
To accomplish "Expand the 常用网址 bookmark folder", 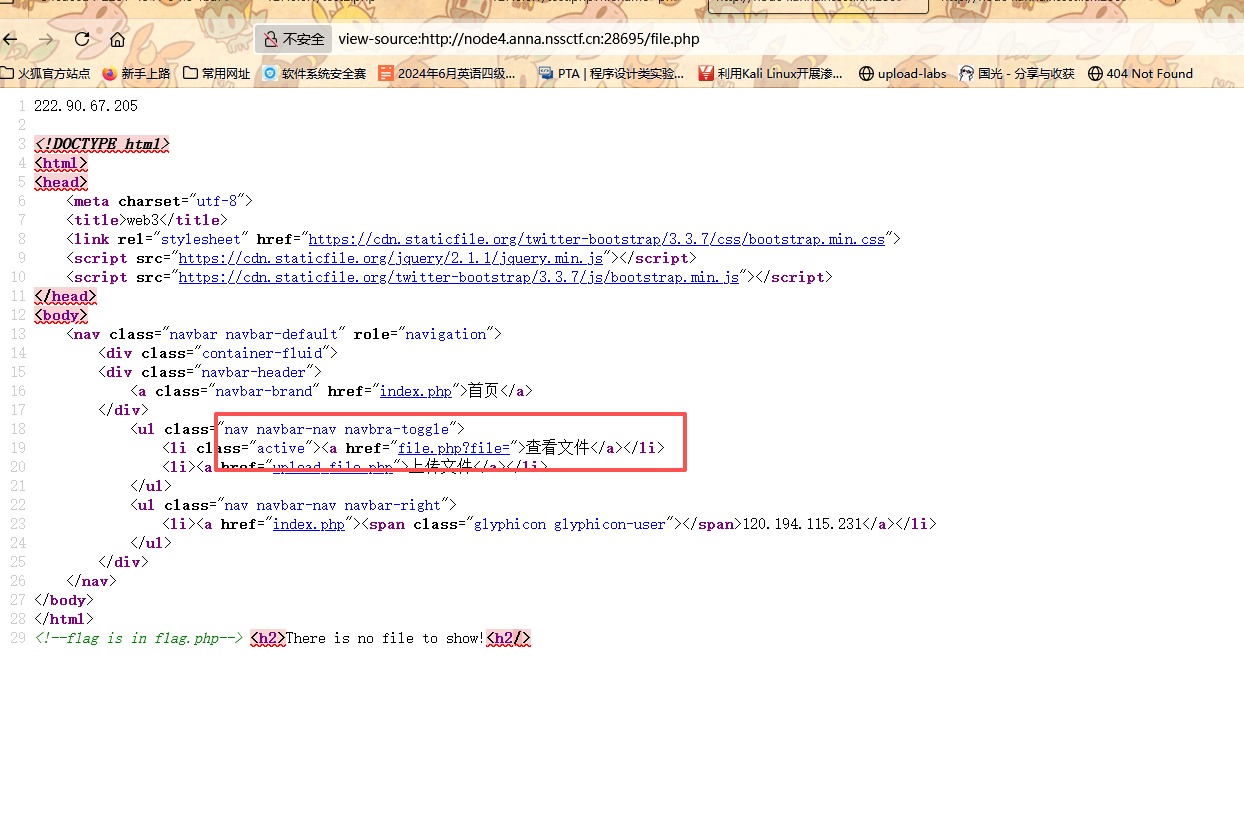I will (x=217, y=73).
